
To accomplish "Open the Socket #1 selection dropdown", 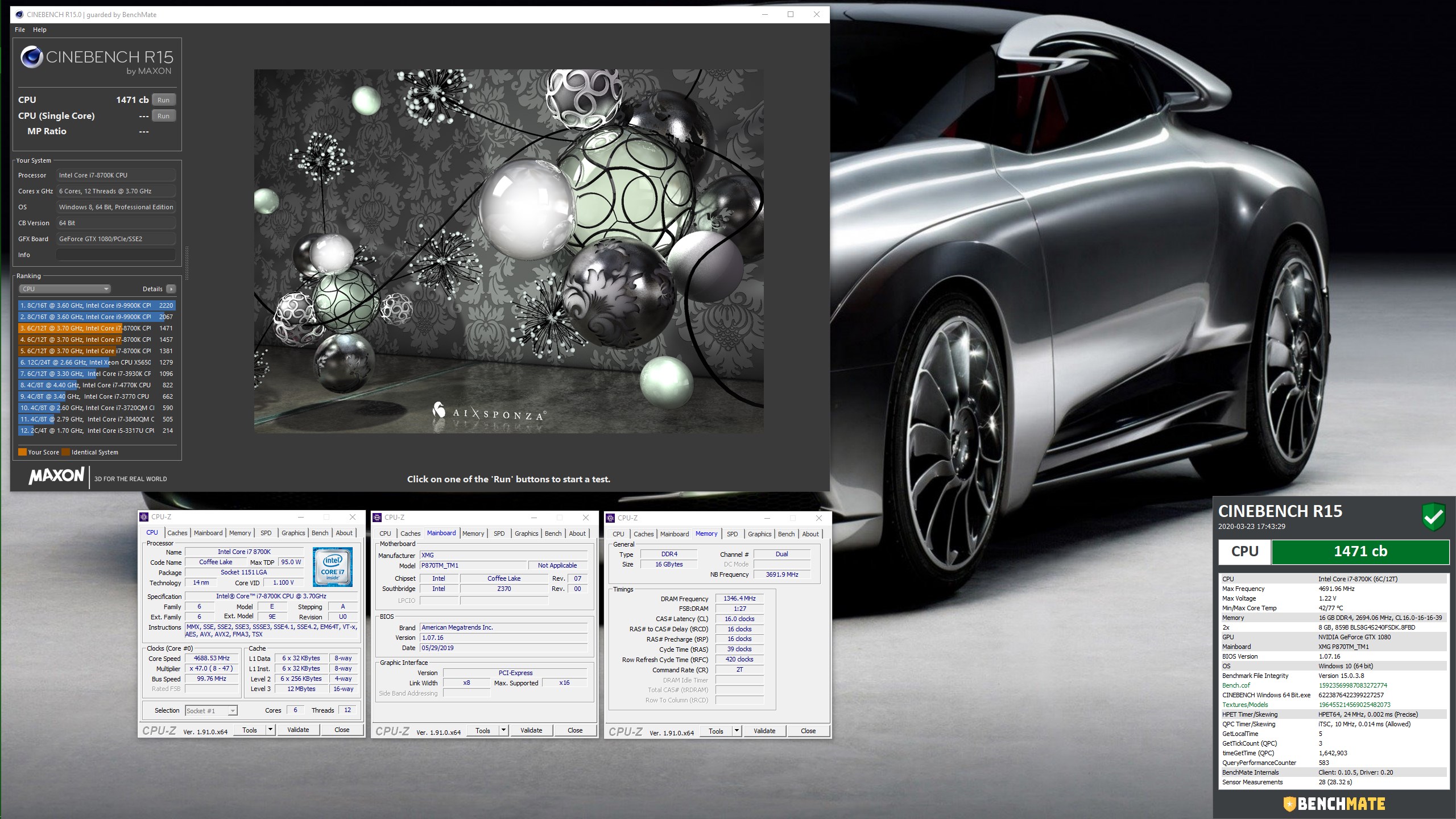I will pyautogui.click(x=211, y=711).
